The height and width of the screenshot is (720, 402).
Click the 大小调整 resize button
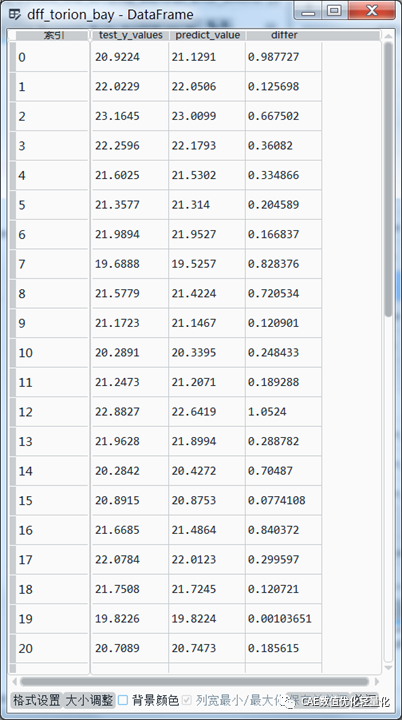pyautogui.click(x=89, y=700)
